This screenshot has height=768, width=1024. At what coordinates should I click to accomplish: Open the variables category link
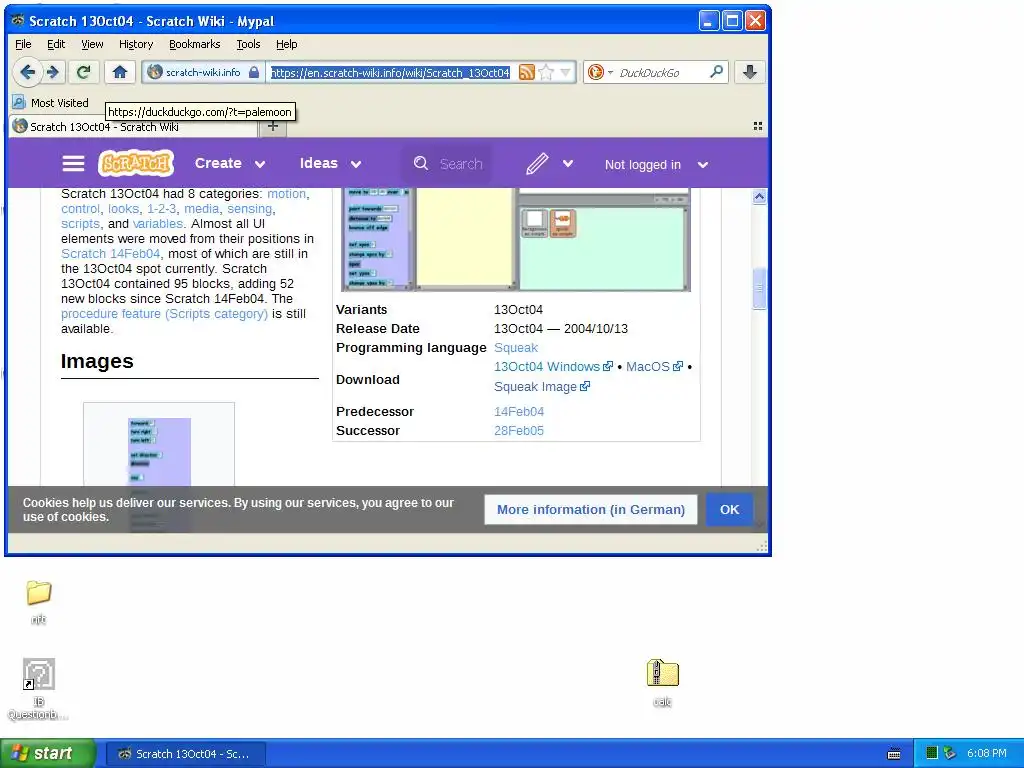tap(157, 223)
